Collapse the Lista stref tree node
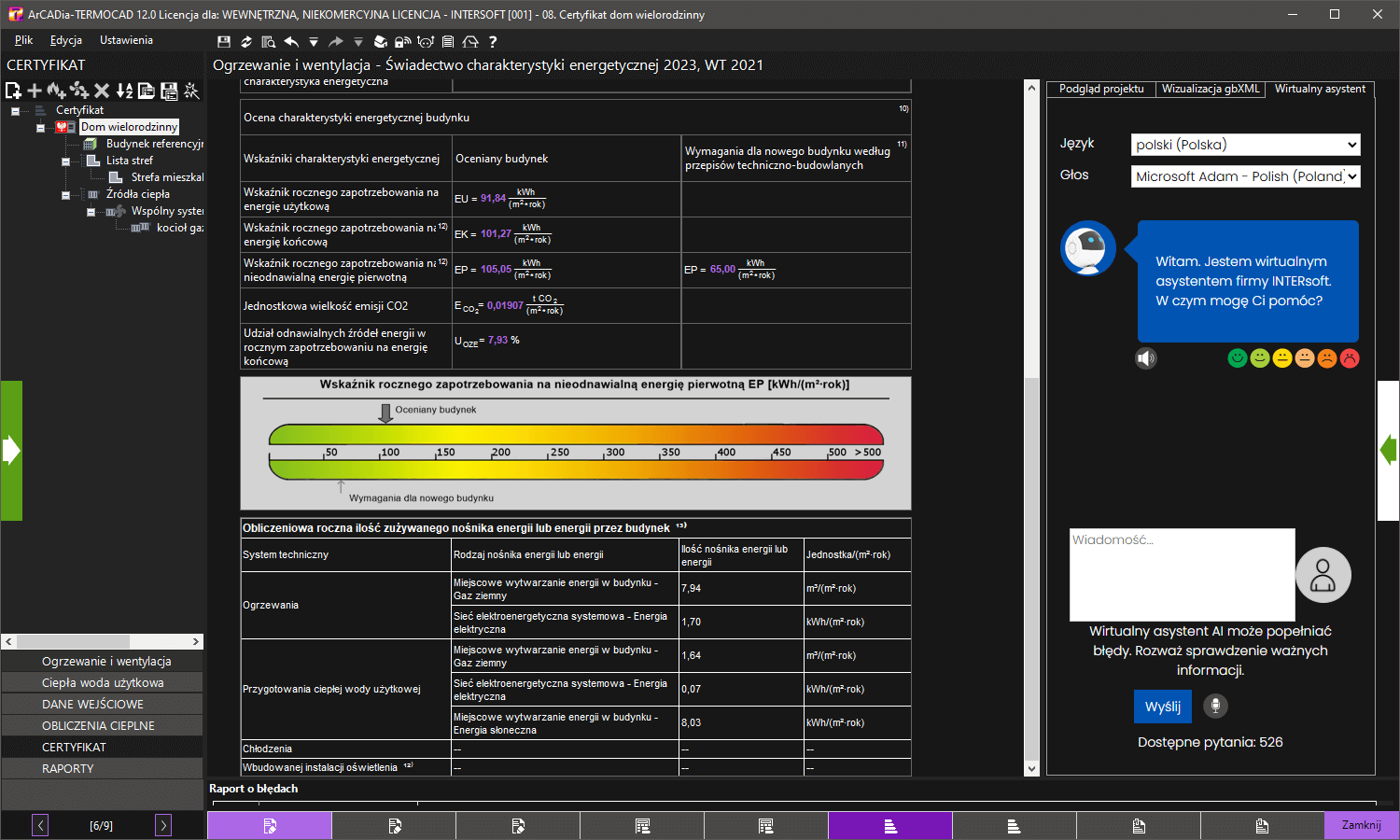 [65, 161]
